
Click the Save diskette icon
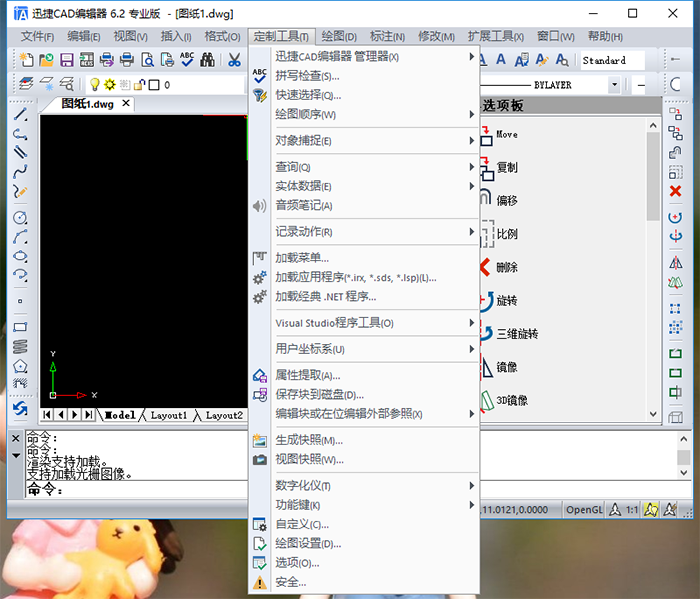coord(67,60)
